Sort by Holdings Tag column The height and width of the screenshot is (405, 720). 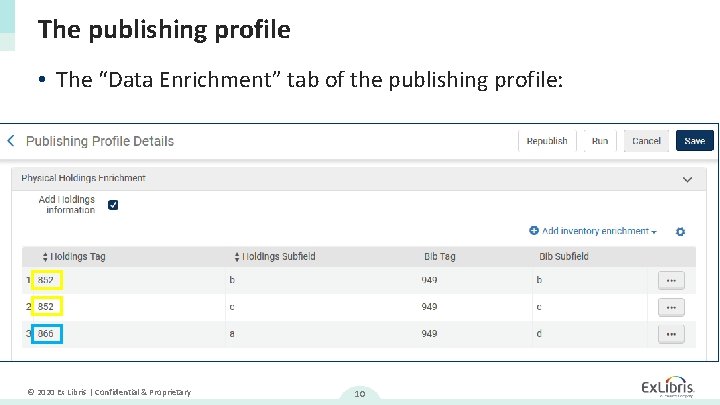click(x=74, y=257)
